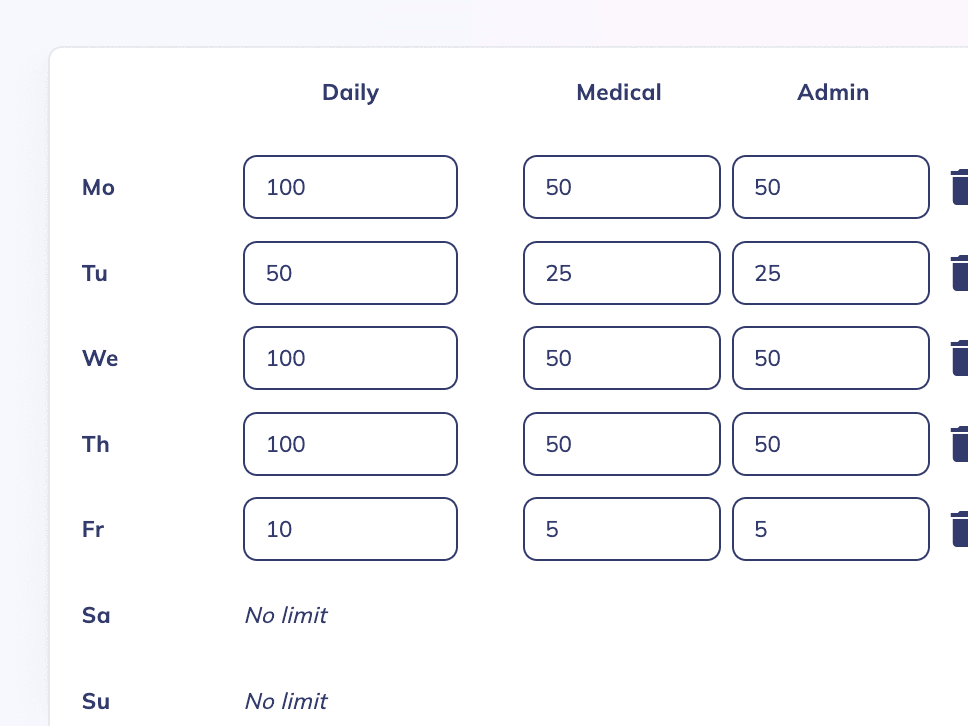Edit Tuesday's Daily limit of 50

[x=350, y=273]
